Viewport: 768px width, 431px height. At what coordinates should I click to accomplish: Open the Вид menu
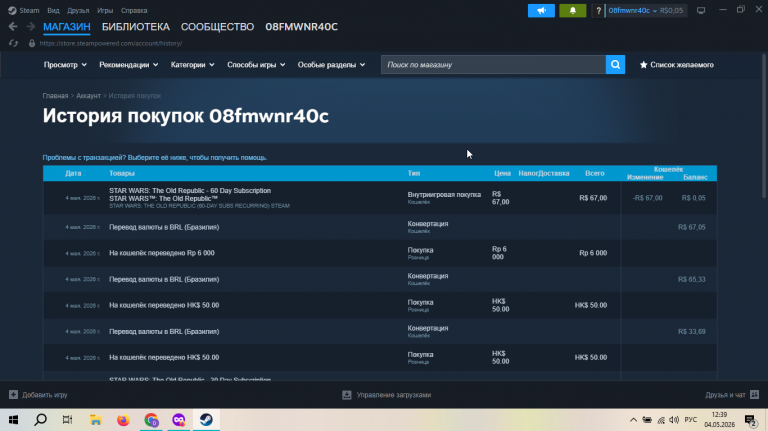tap(53, 10)
